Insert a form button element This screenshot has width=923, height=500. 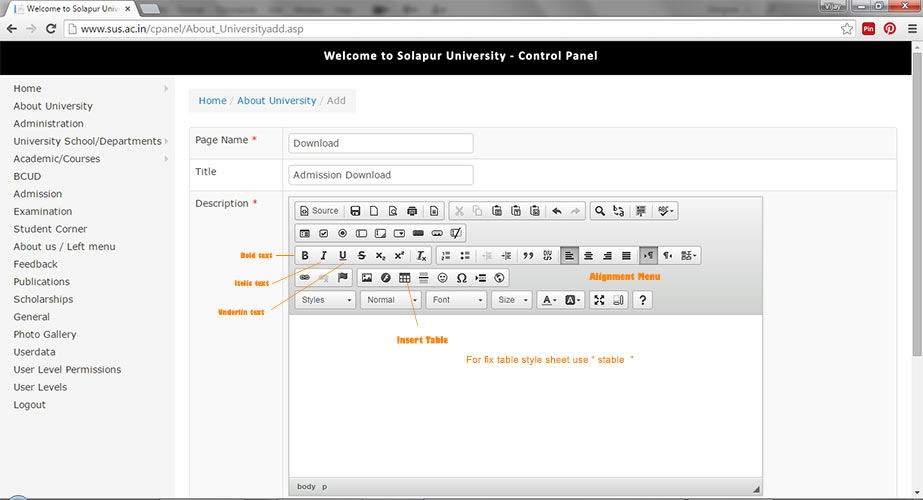click(x=418, y=233)
